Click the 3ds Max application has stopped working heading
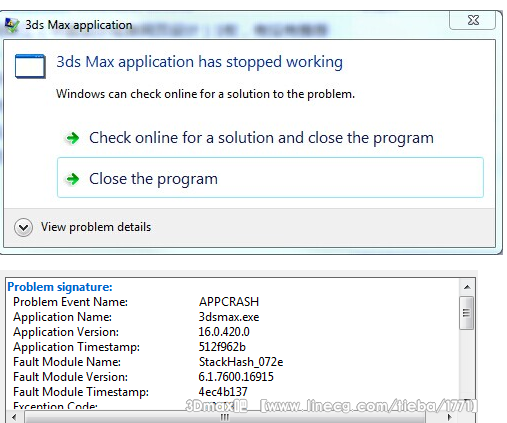Image resolution: width=507 pixels, height=423 pixels. [199, 62]
